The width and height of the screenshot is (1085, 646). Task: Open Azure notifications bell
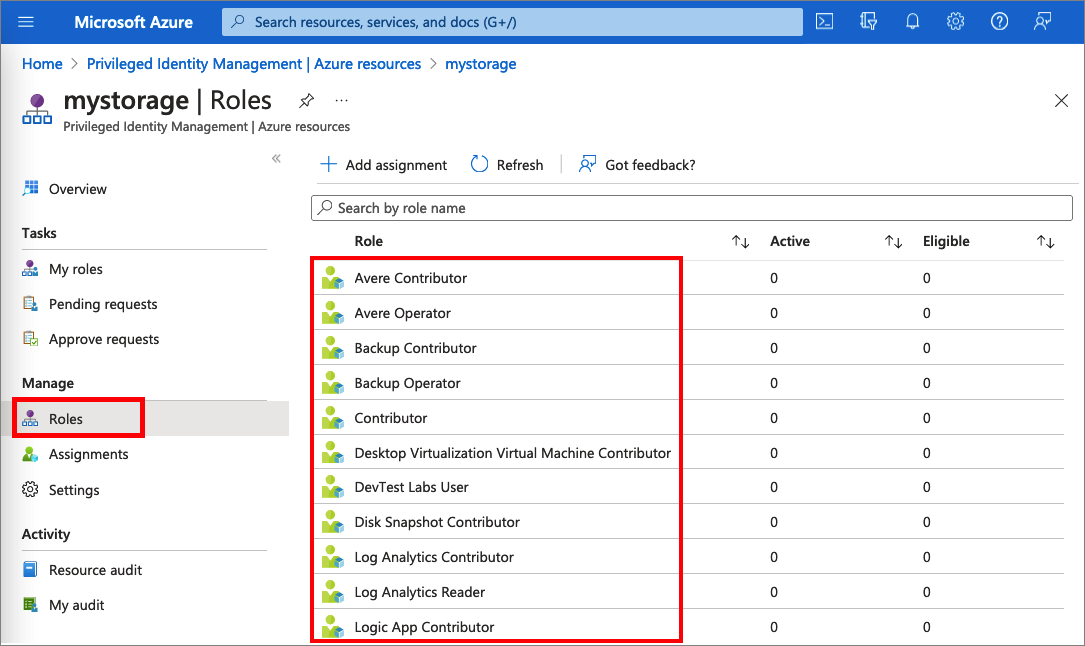[912, 21]
